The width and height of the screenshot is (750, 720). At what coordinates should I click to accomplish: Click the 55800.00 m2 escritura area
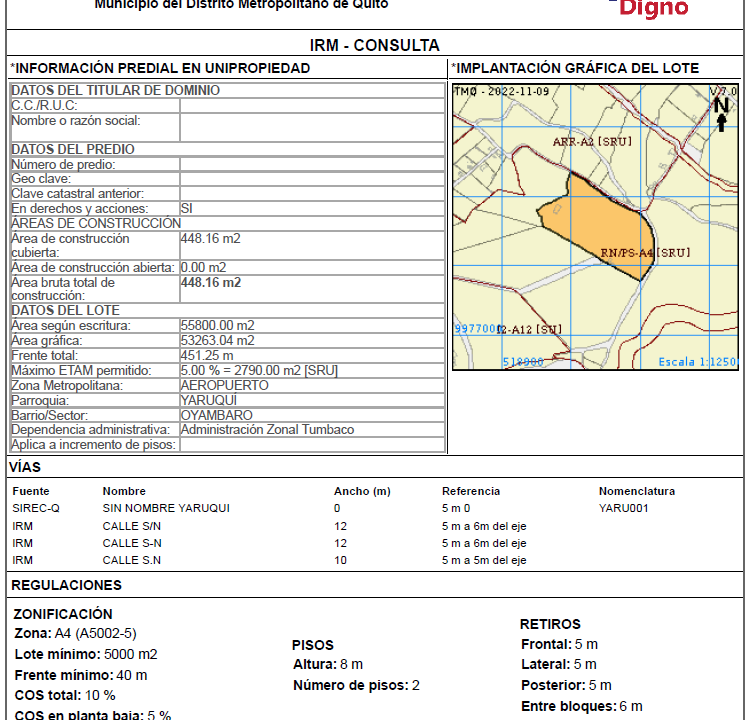[x=218, y=326]
